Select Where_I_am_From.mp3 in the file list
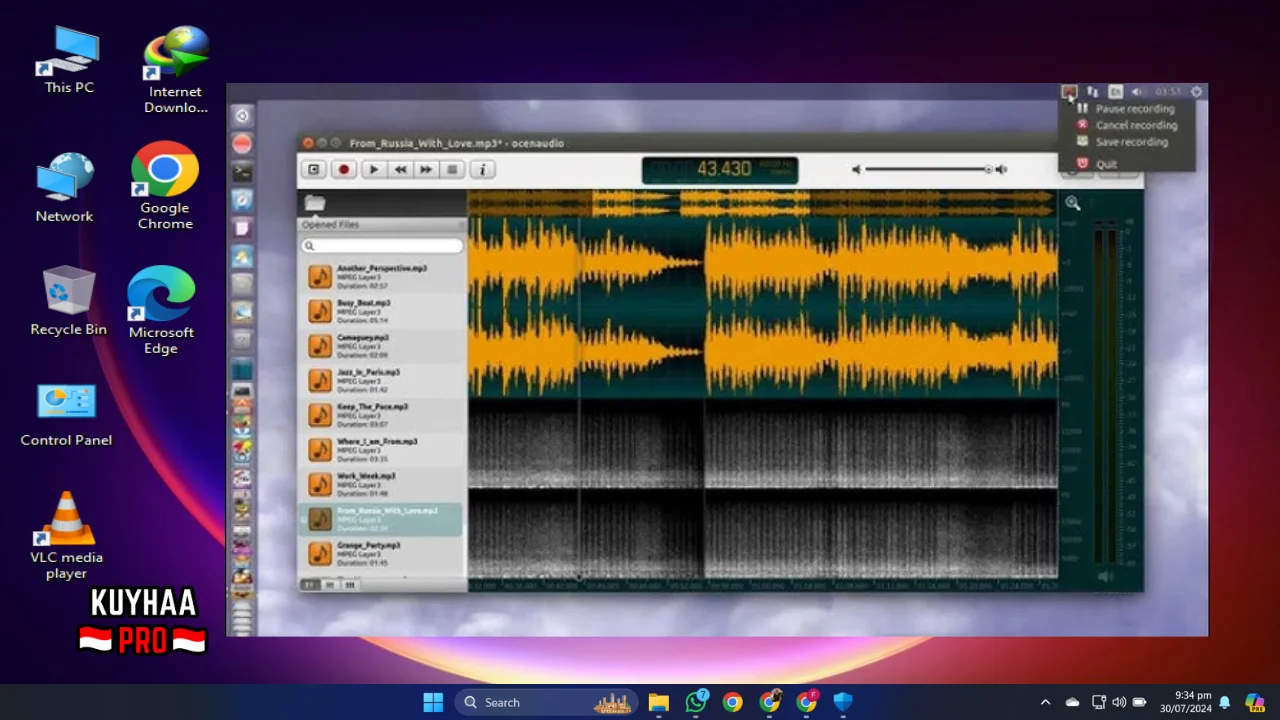 tap(382, 450)
